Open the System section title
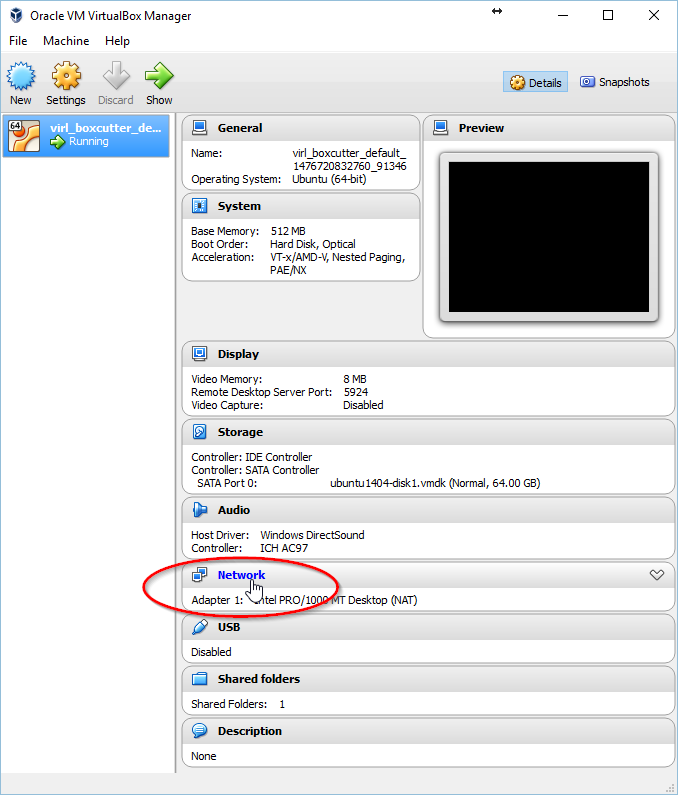The width and height of the screenshot is (678, 795). 239,206
